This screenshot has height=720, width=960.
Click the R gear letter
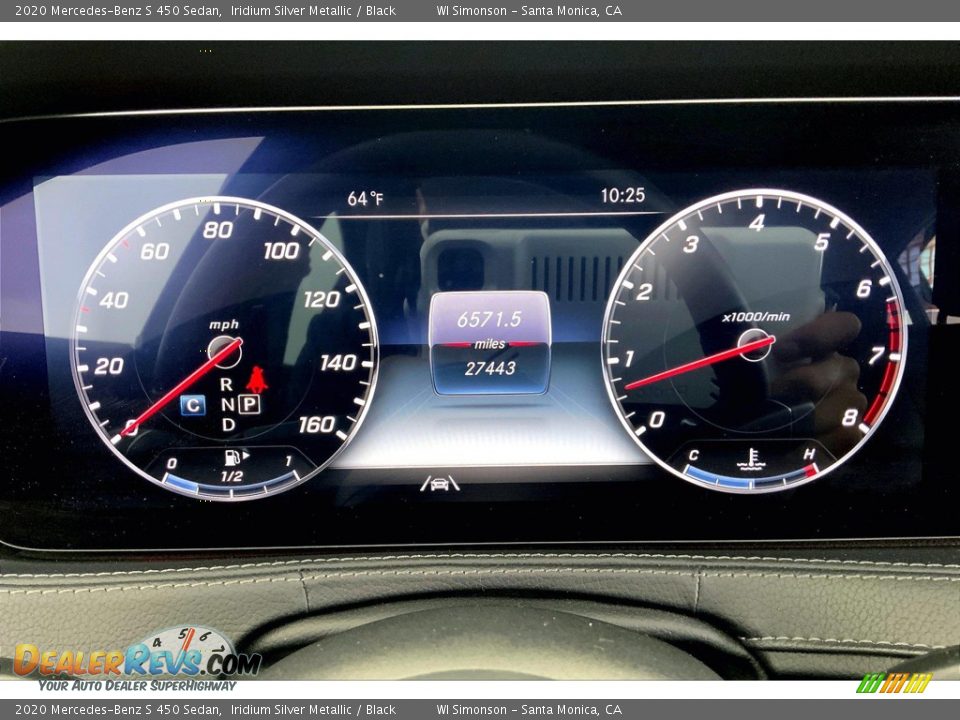pyautogui.click(x=226, y=384)
